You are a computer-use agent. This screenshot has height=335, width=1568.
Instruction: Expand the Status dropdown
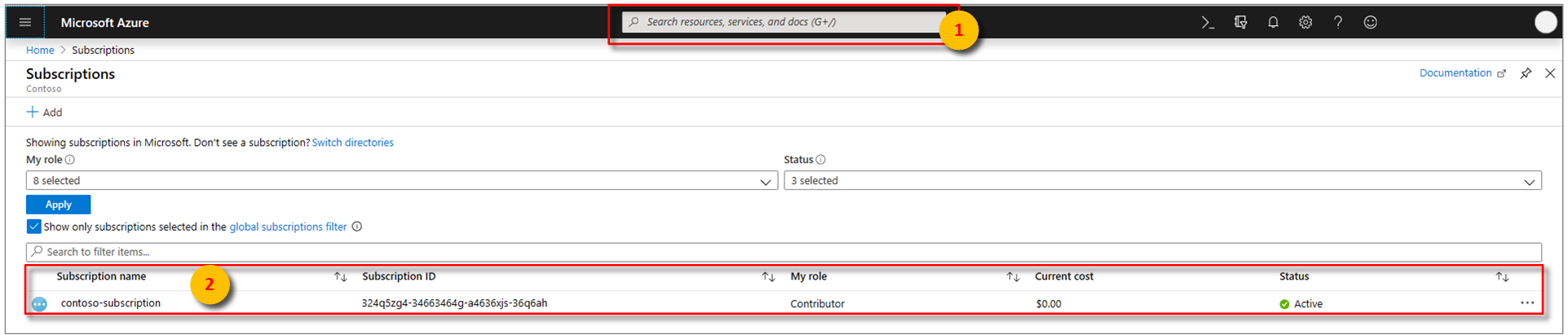coord(1163,181)
